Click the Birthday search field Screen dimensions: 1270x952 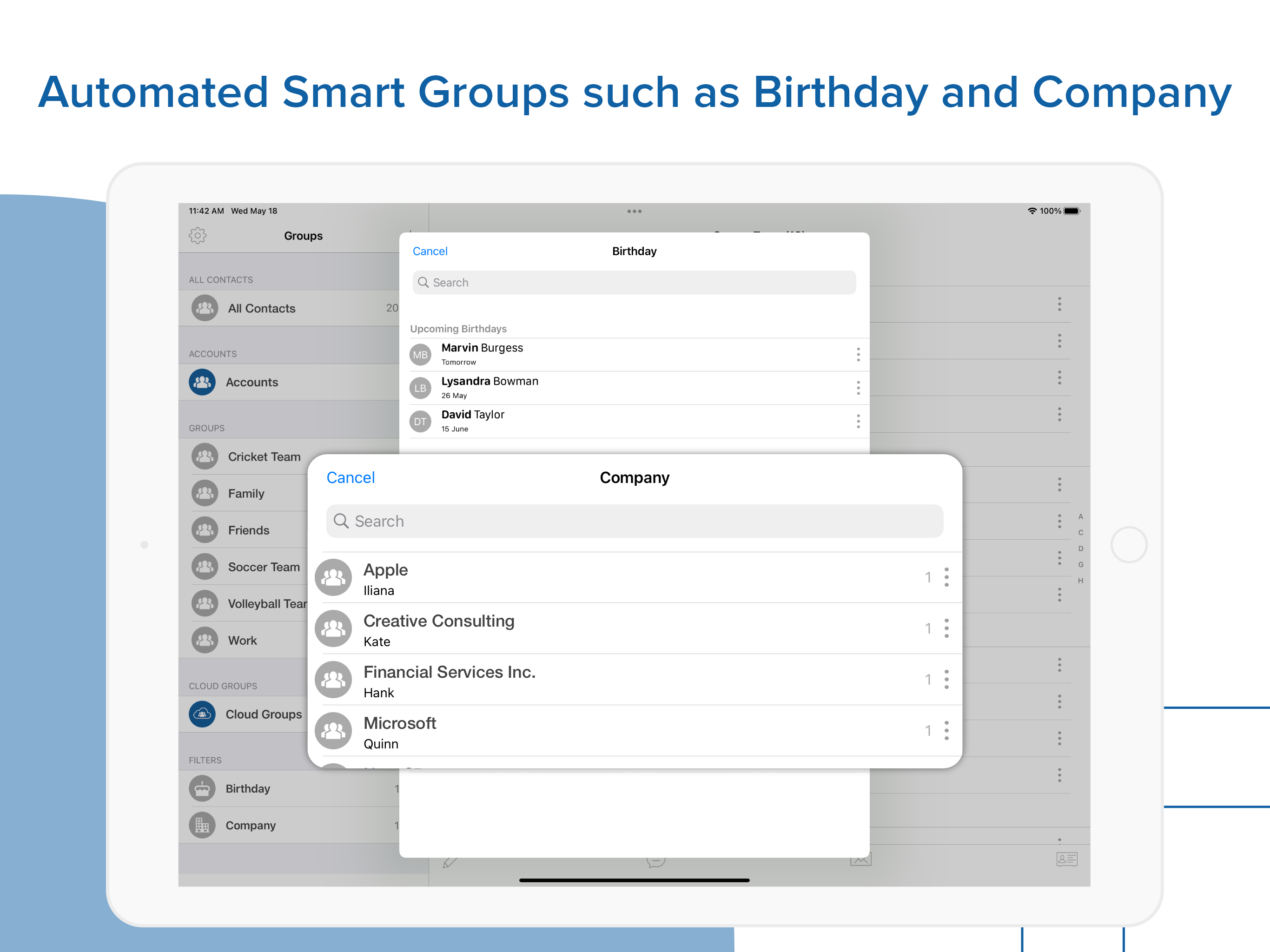(634, 283)
